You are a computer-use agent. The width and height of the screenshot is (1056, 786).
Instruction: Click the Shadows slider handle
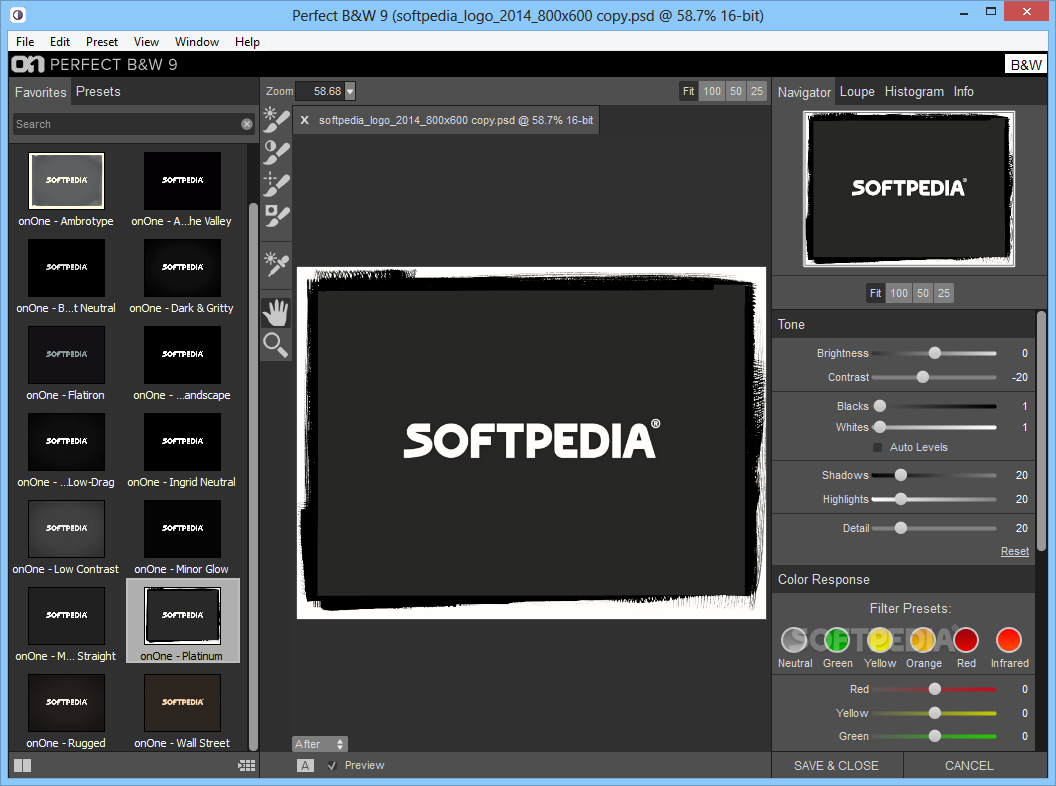(x=900, y=475)
